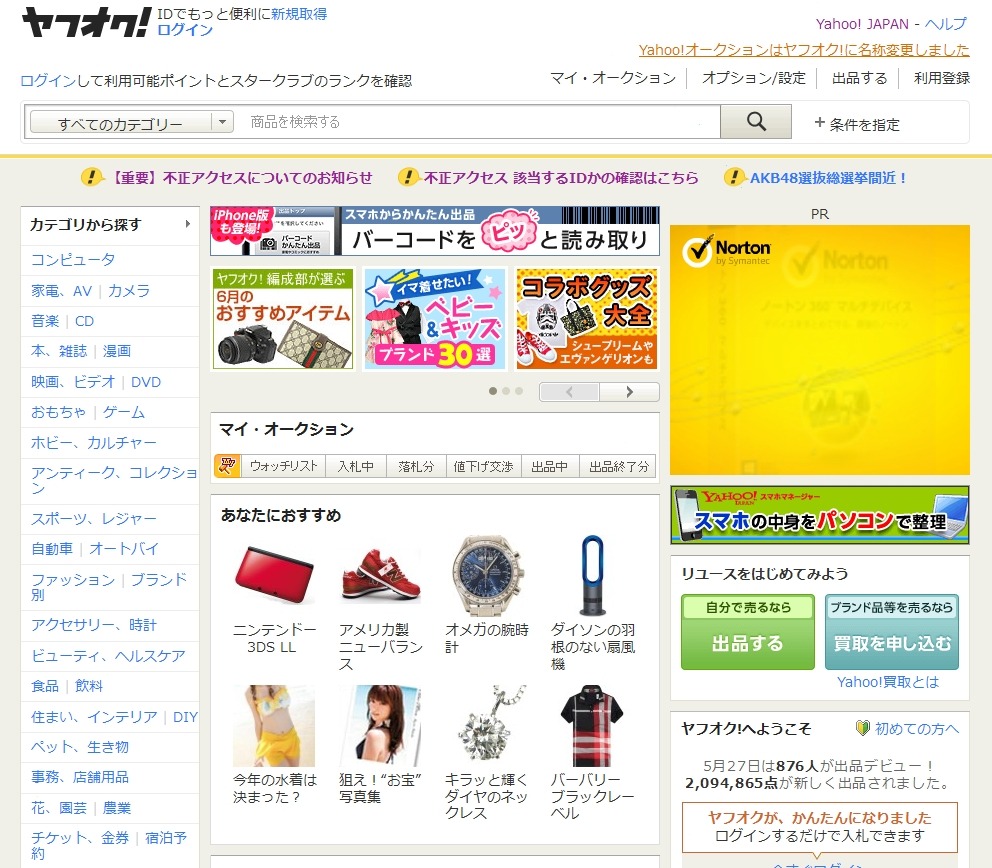Open the Yahoo! JAPAN link
Image resolution: width=992 pixels, height=868 pixels.
click(862, 24)
